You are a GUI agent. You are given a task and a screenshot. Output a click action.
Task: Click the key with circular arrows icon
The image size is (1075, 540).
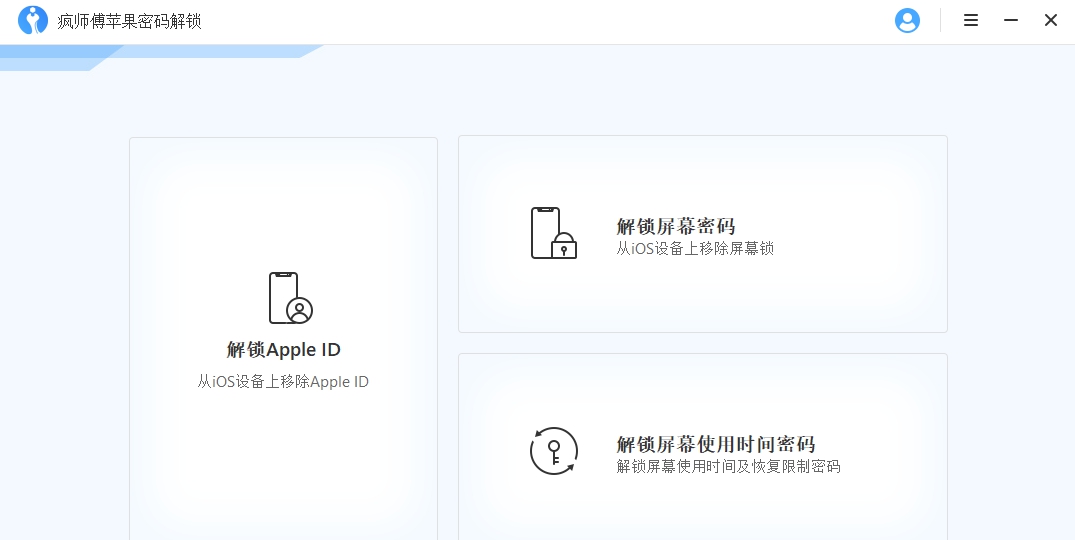[554, 451]
